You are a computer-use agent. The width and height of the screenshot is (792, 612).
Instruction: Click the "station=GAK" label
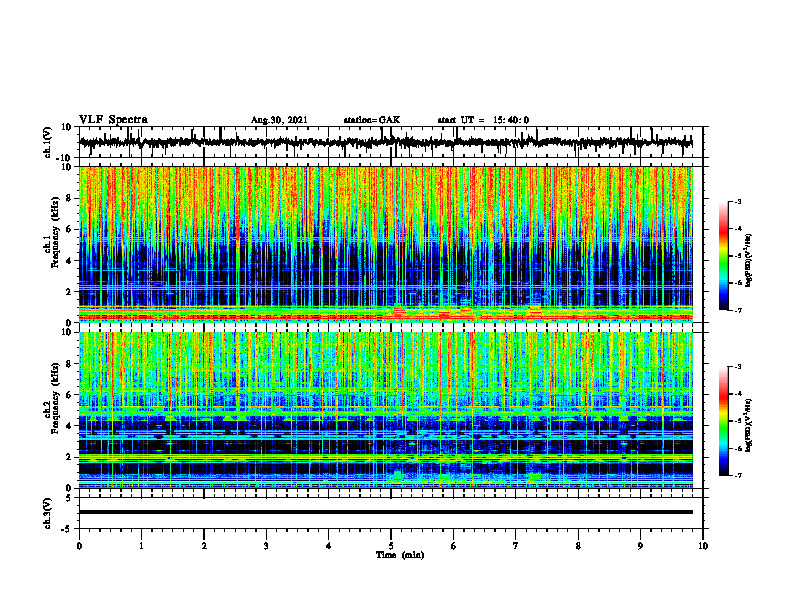click(372, 120)
